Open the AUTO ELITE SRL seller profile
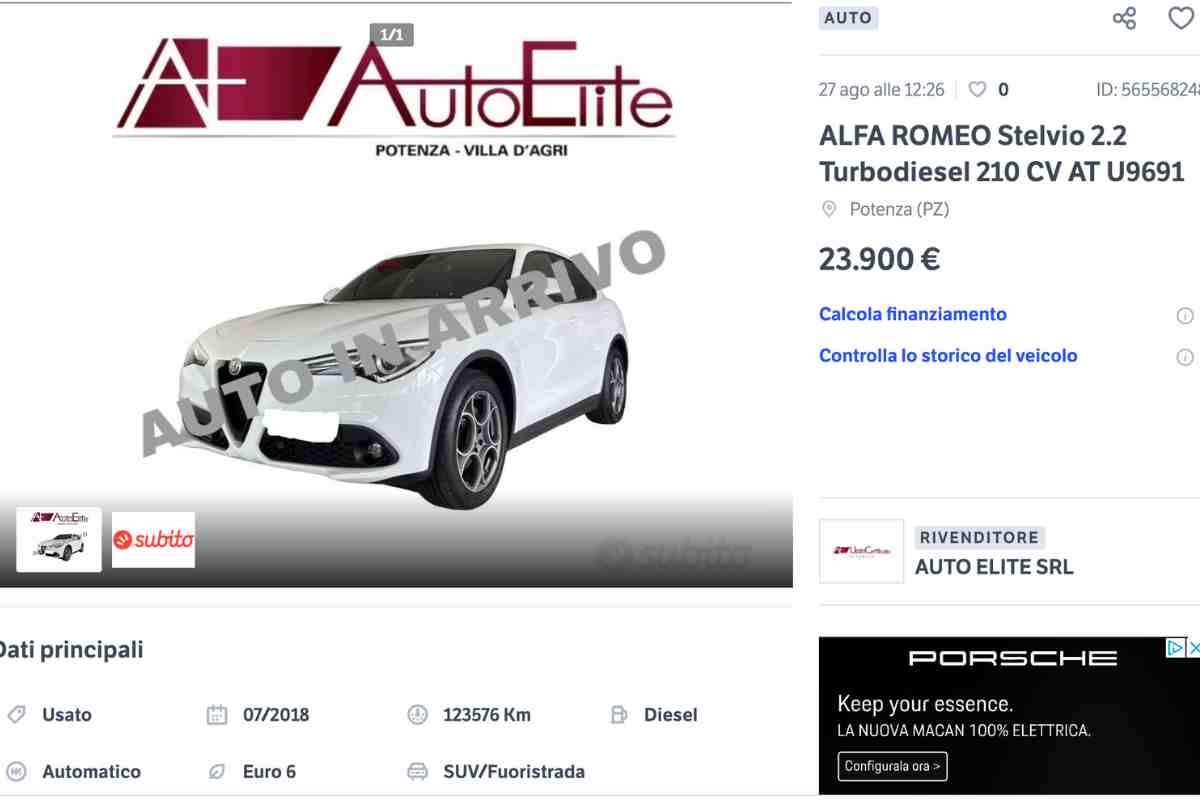The height and width of the screenshot is (800, 1200). 994,567
